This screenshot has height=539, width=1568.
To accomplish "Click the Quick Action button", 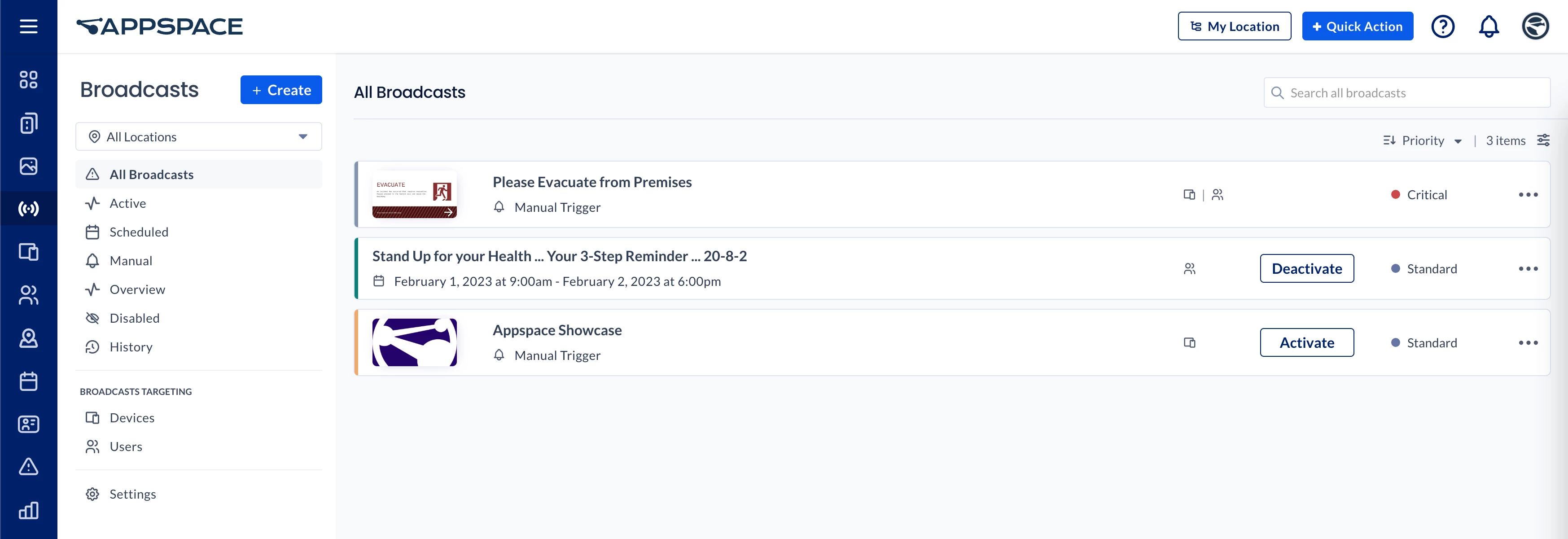I will point(1358,26).
